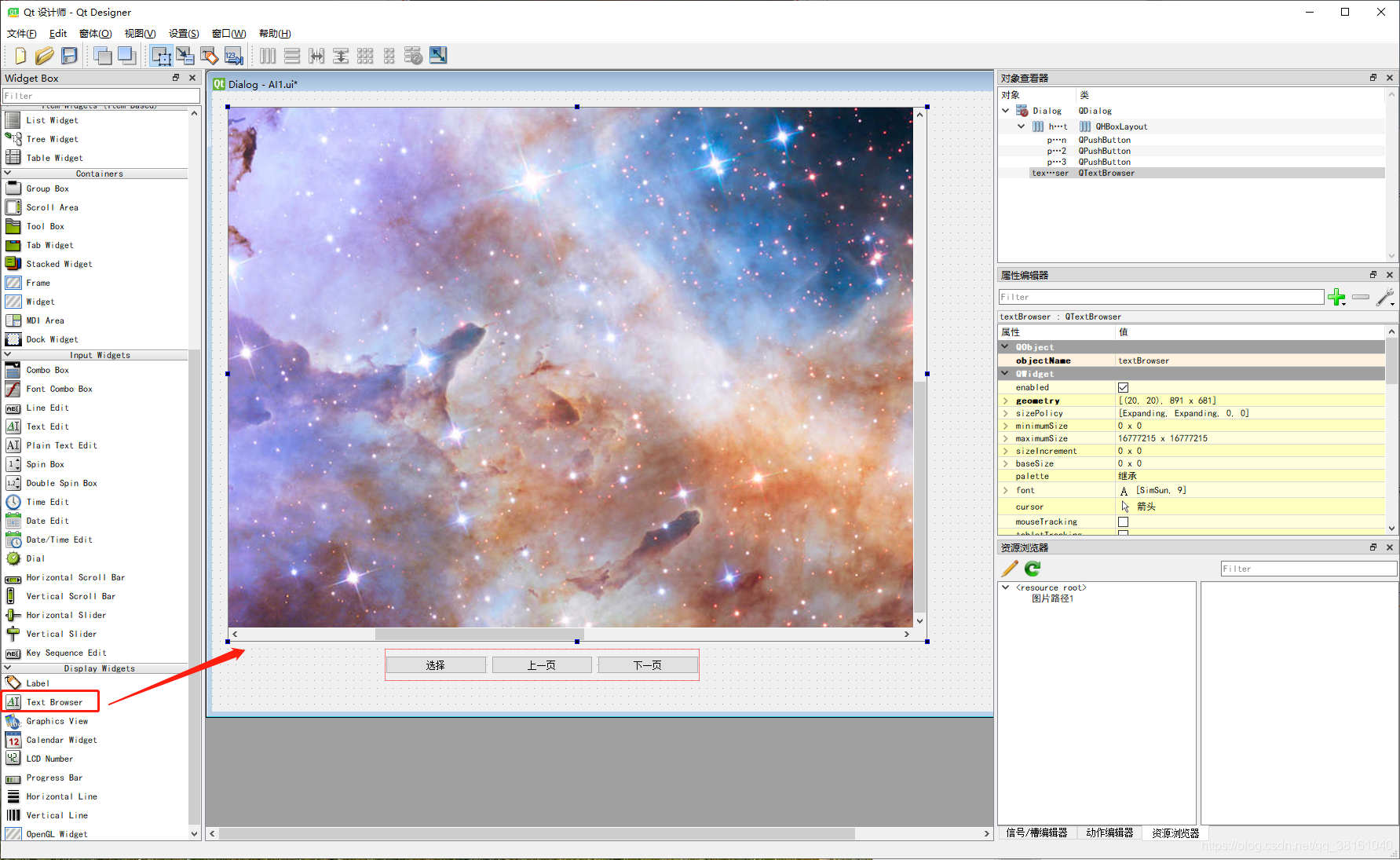1400x860 pixels.
Task: Collapse the QWidget property group
Action: point(1005,374)
